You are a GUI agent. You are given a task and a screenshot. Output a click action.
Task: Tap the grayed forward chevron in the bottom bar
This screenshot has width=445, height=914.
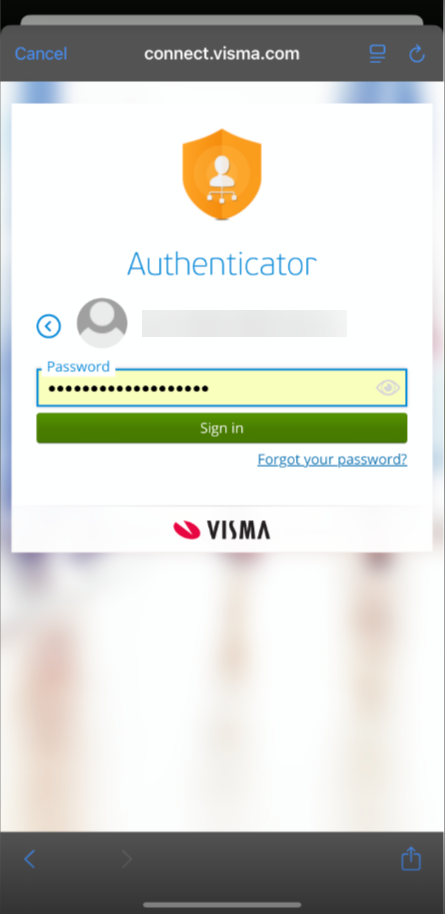click(127, 859)
